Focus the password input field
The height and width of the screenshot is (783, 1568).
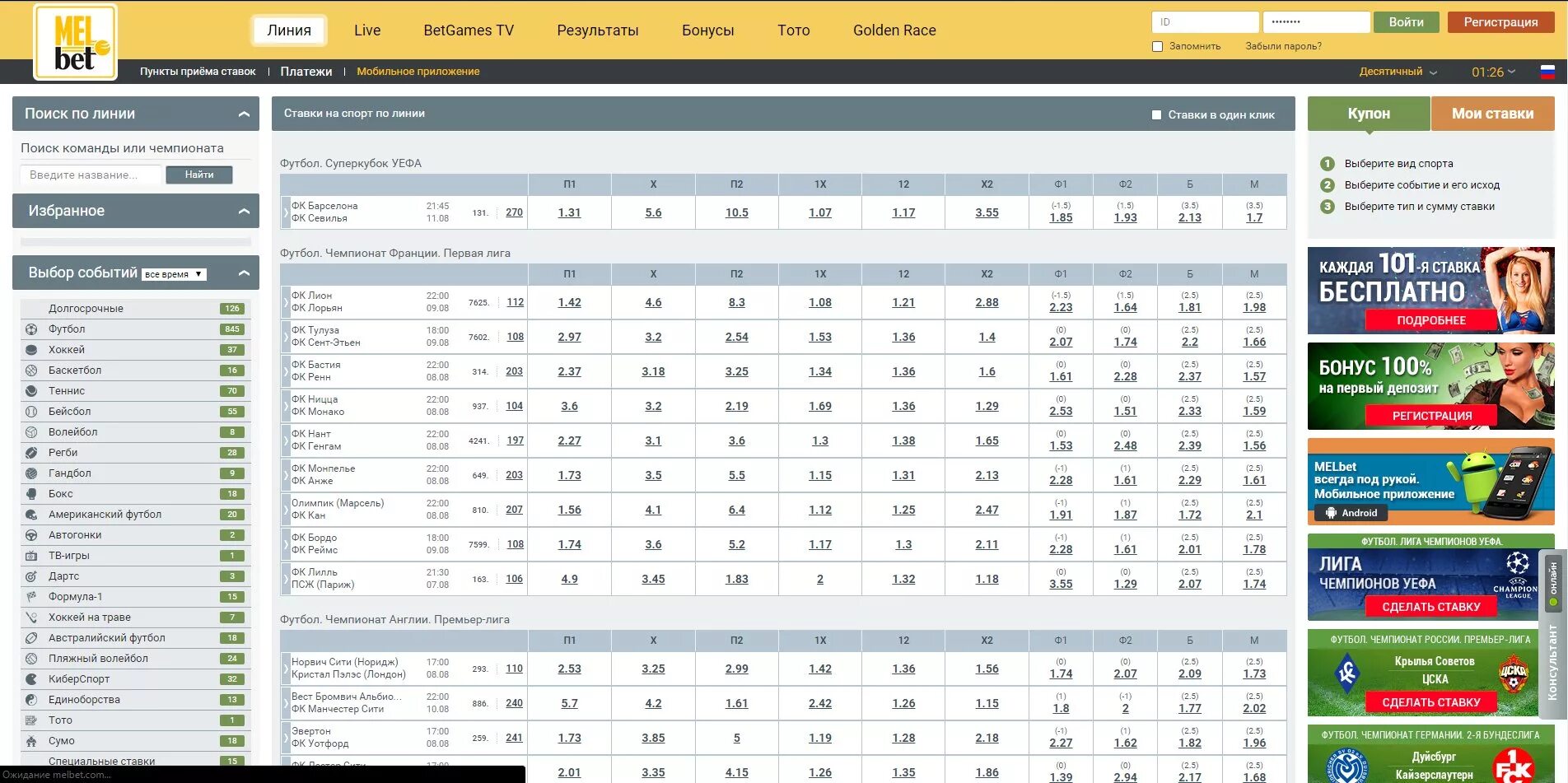pos(1317,22)
